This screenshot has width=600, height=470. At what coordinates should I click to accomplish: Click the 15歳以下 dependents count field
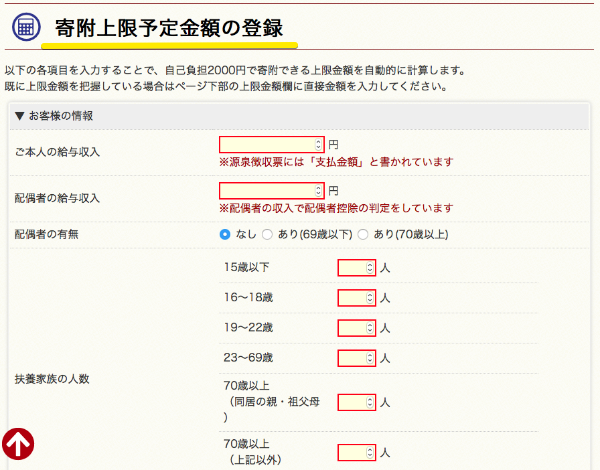click(357, 268)
